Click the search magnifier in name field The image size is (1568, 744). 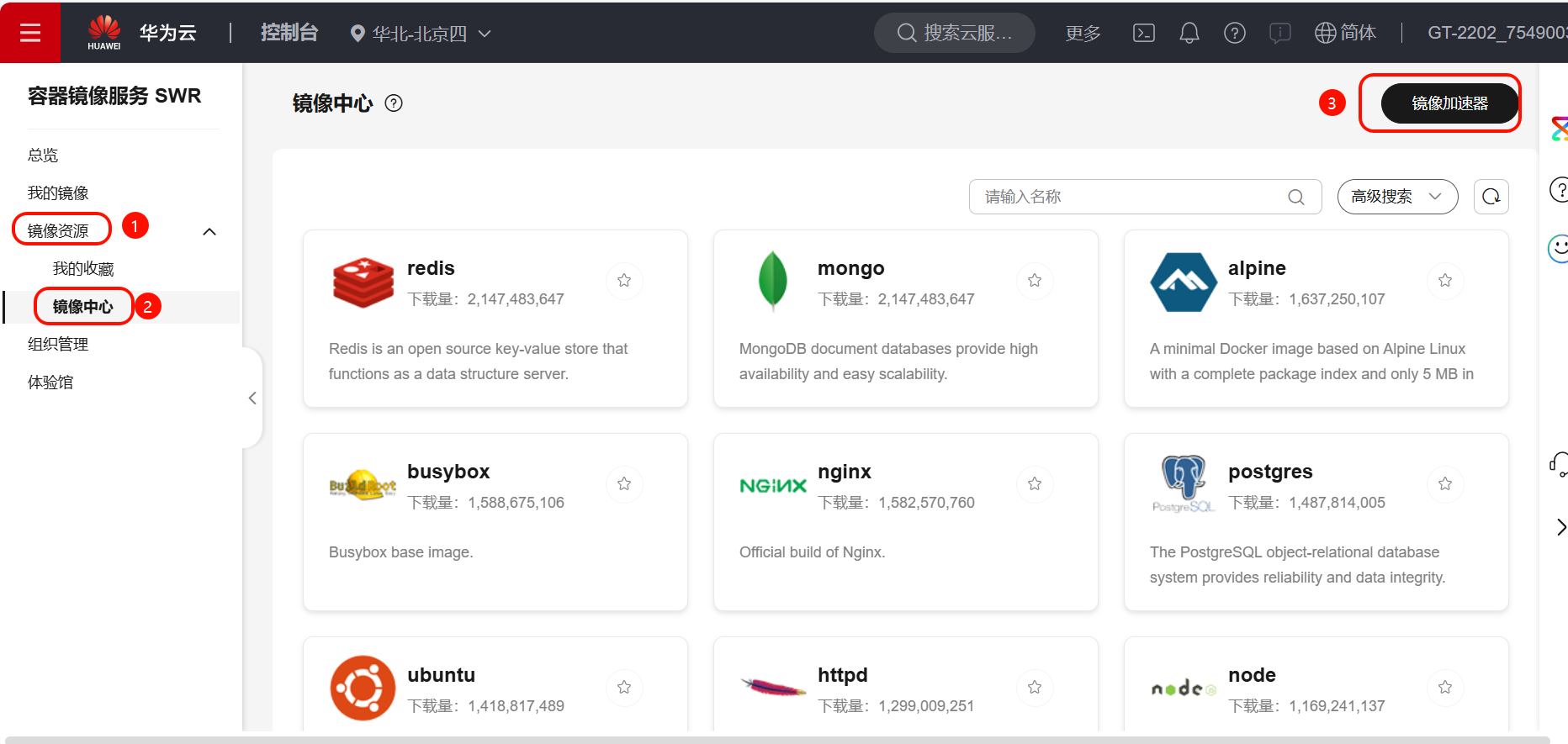[1296, 197]
